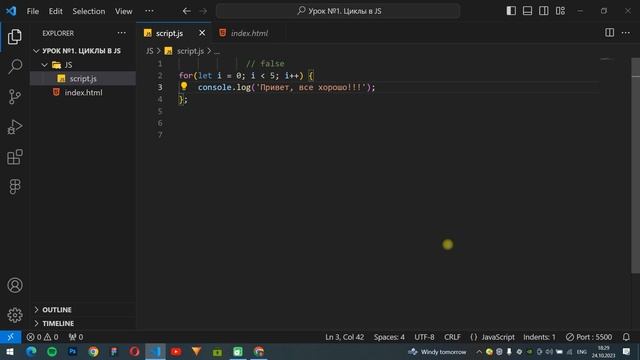Go to line via Ln 3, Col 42
Image resolution: width=640 pixels, height=360 pixels.
(344, 337)
